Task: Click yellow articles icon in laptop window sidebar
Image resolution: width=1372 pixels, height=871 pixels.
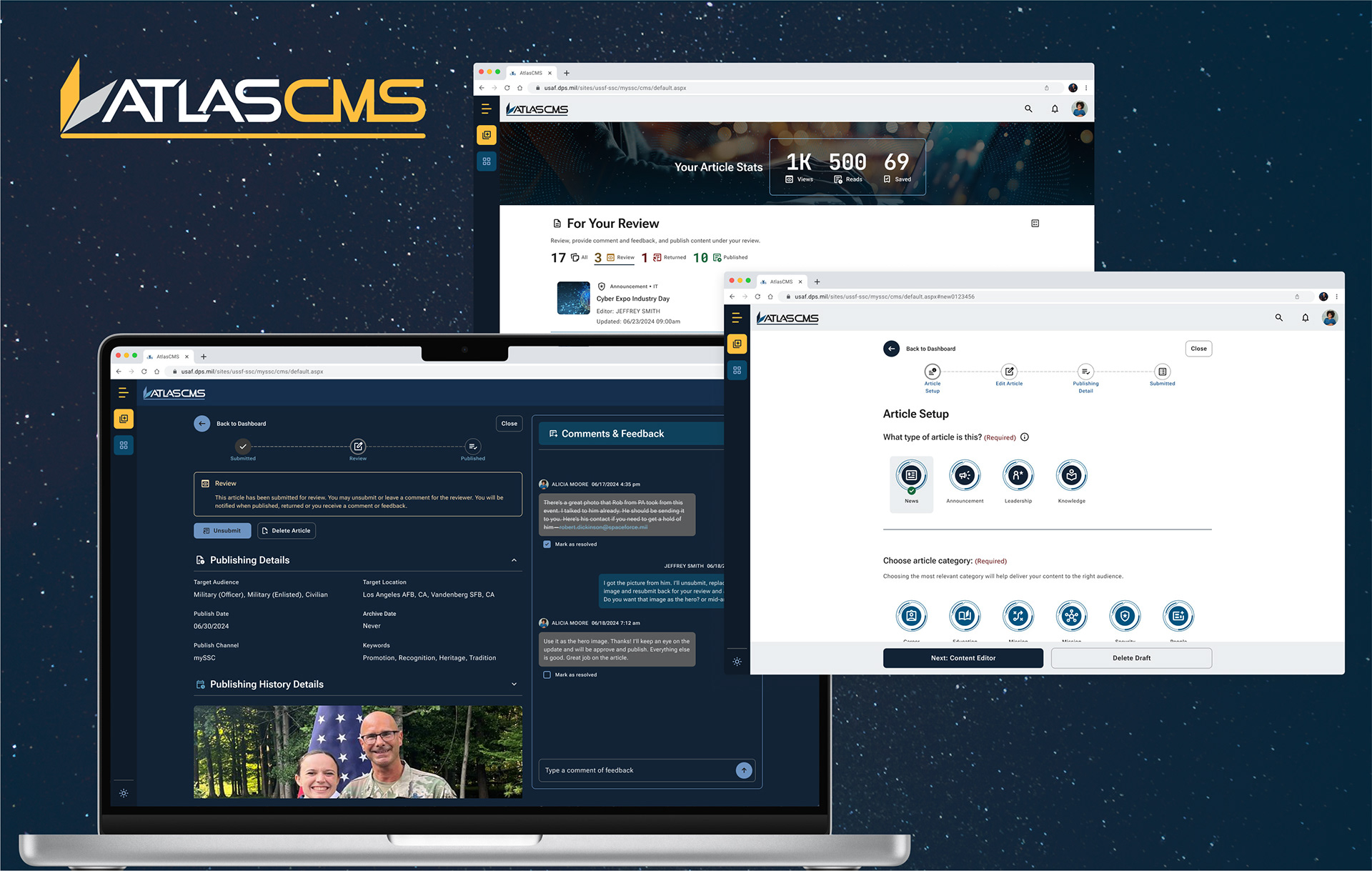Action: point(124,419)
